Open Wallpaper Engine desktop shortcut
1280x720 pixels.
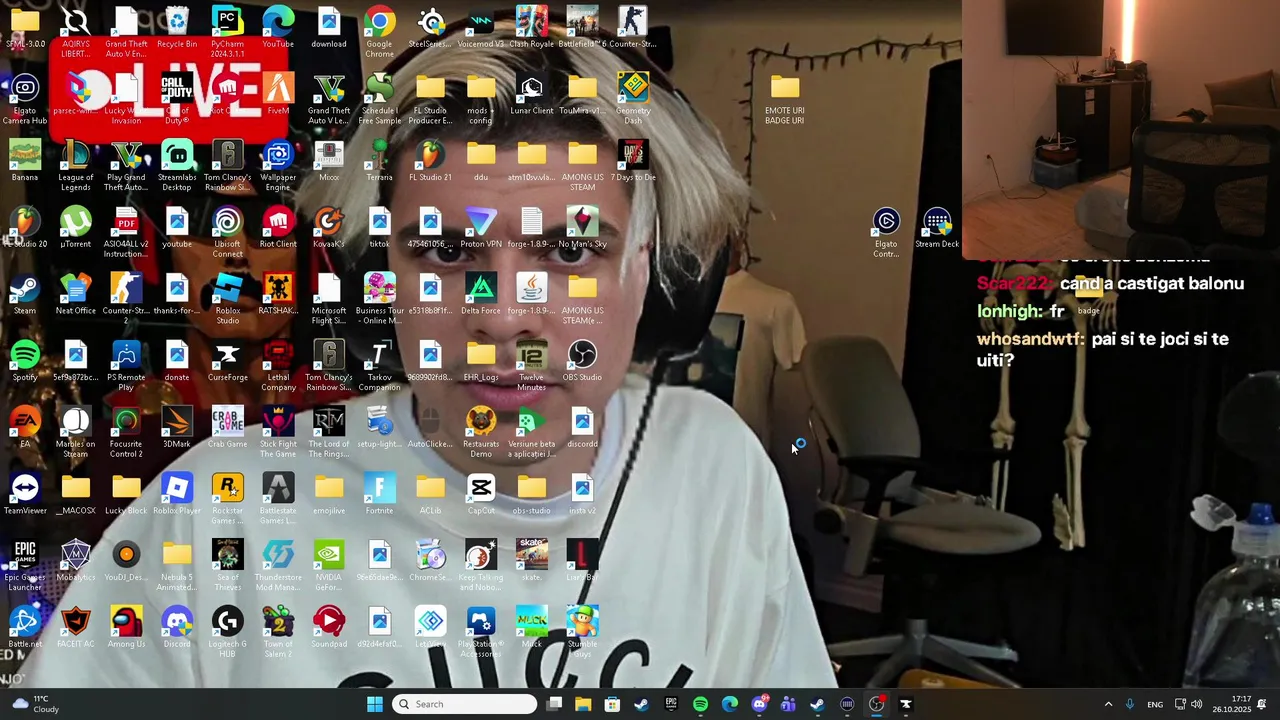coord(278,166)
